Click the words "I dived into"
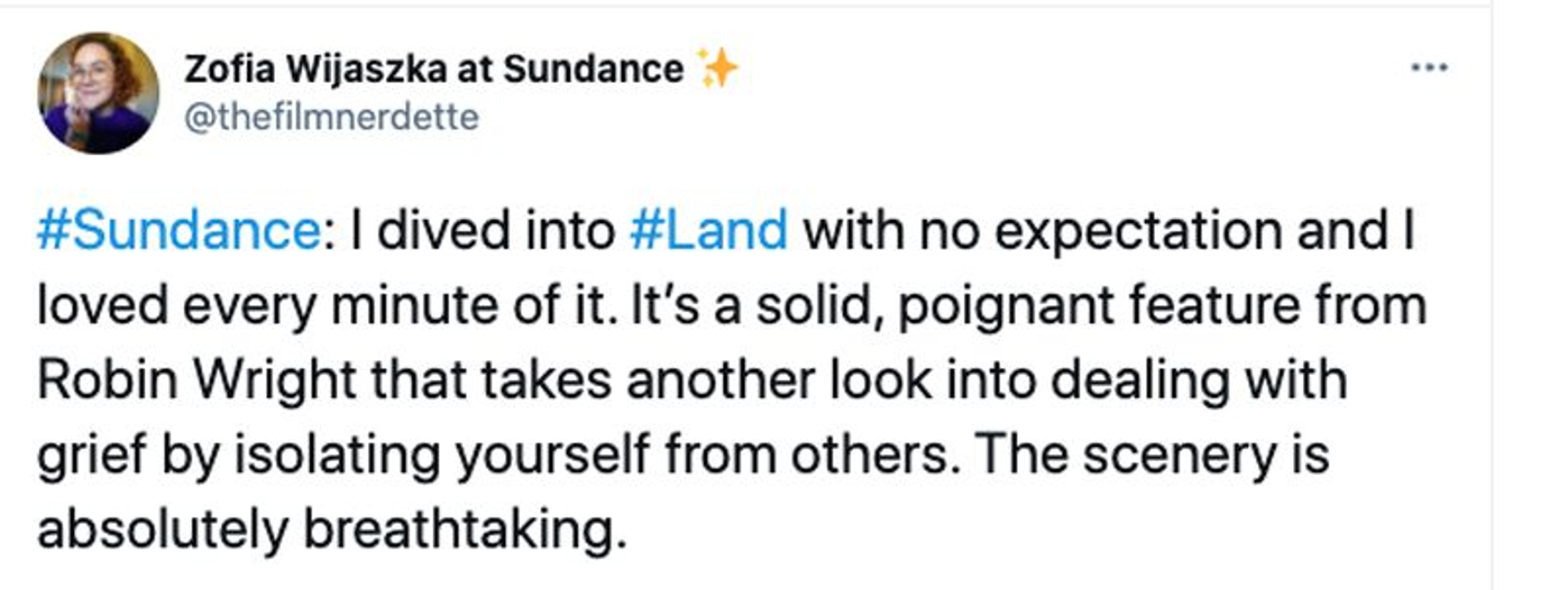Viewport: 1568px width, 590px height. 483,232
